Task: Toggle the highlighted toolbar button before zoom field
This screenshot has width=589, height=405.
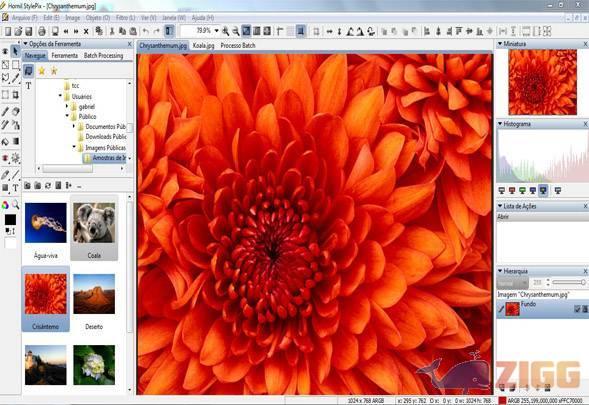Action: [169, 31]
